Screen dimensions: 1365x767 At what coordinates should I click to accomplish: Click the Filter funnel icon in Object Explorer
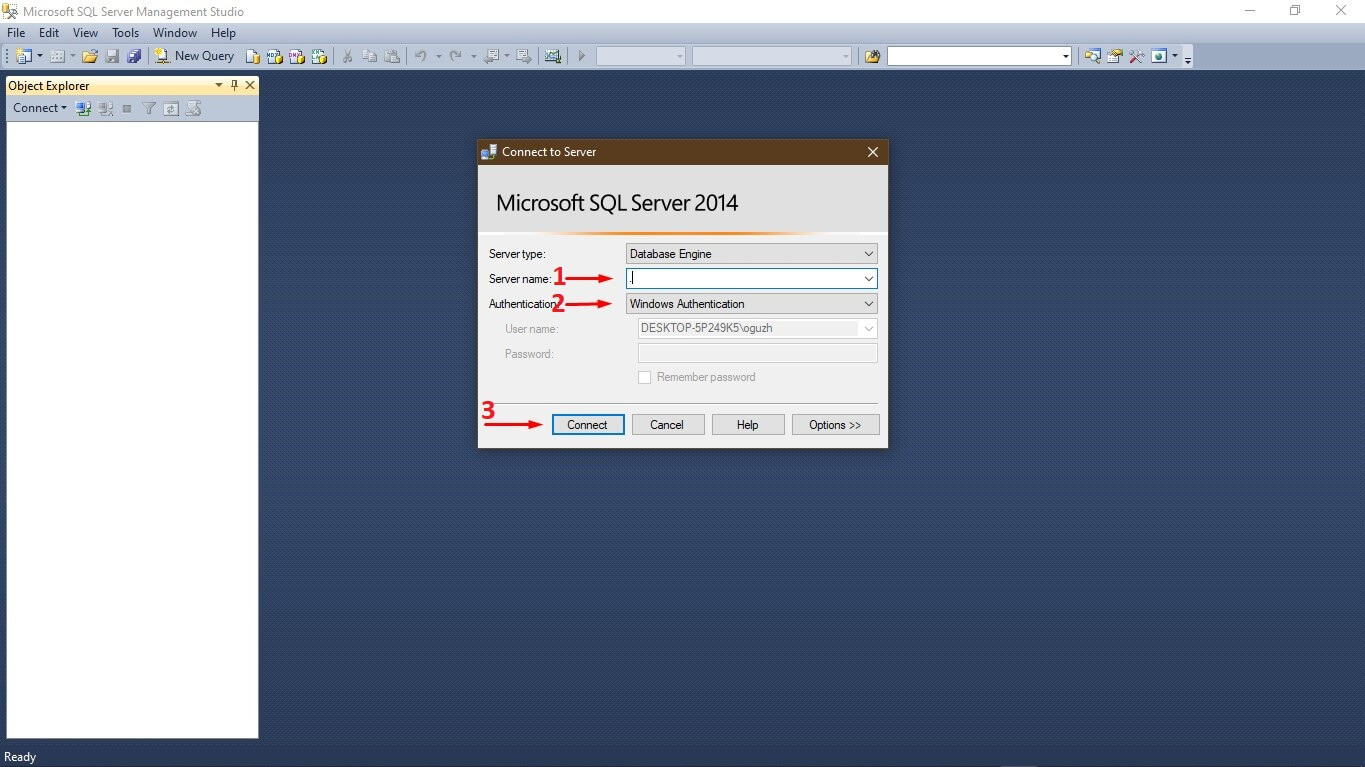[149, 108]
